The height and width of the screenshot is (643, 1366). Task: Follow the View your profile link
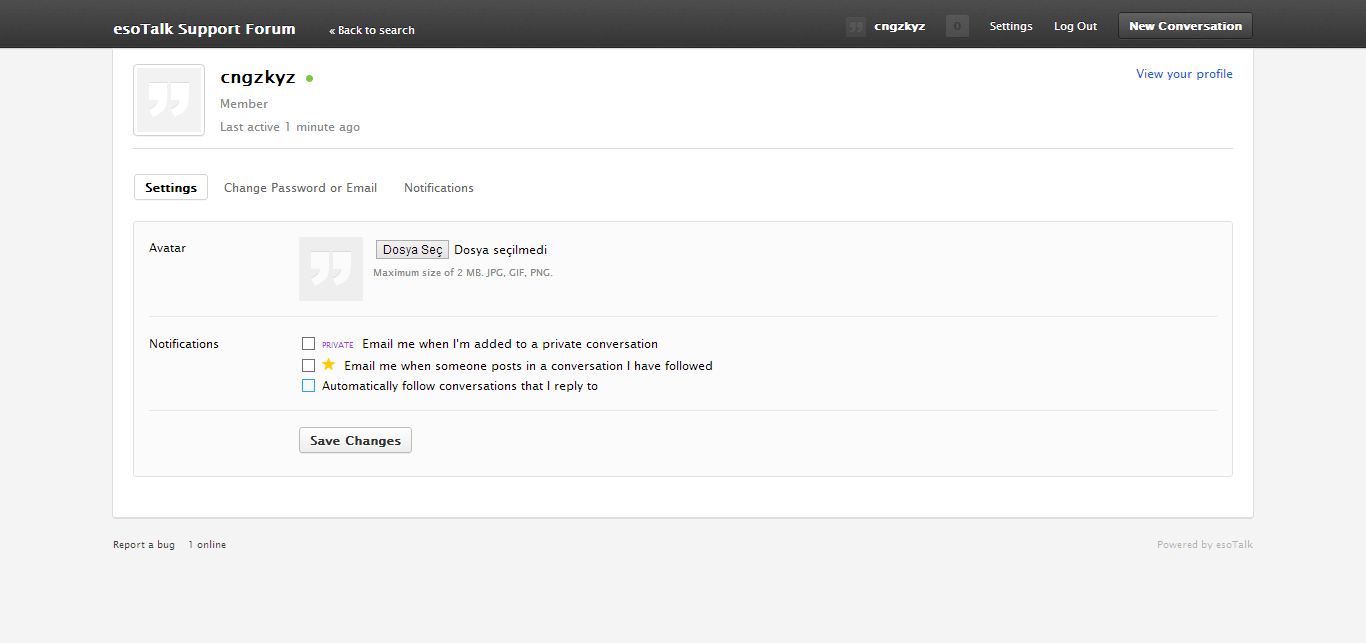(1184, 74)
